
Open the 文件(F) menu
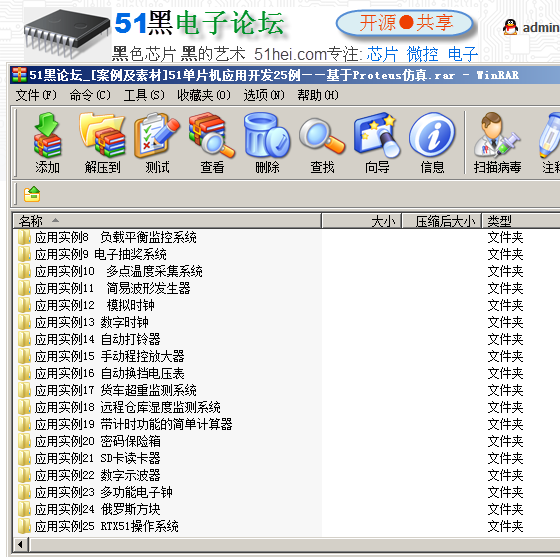click(36, 95)
